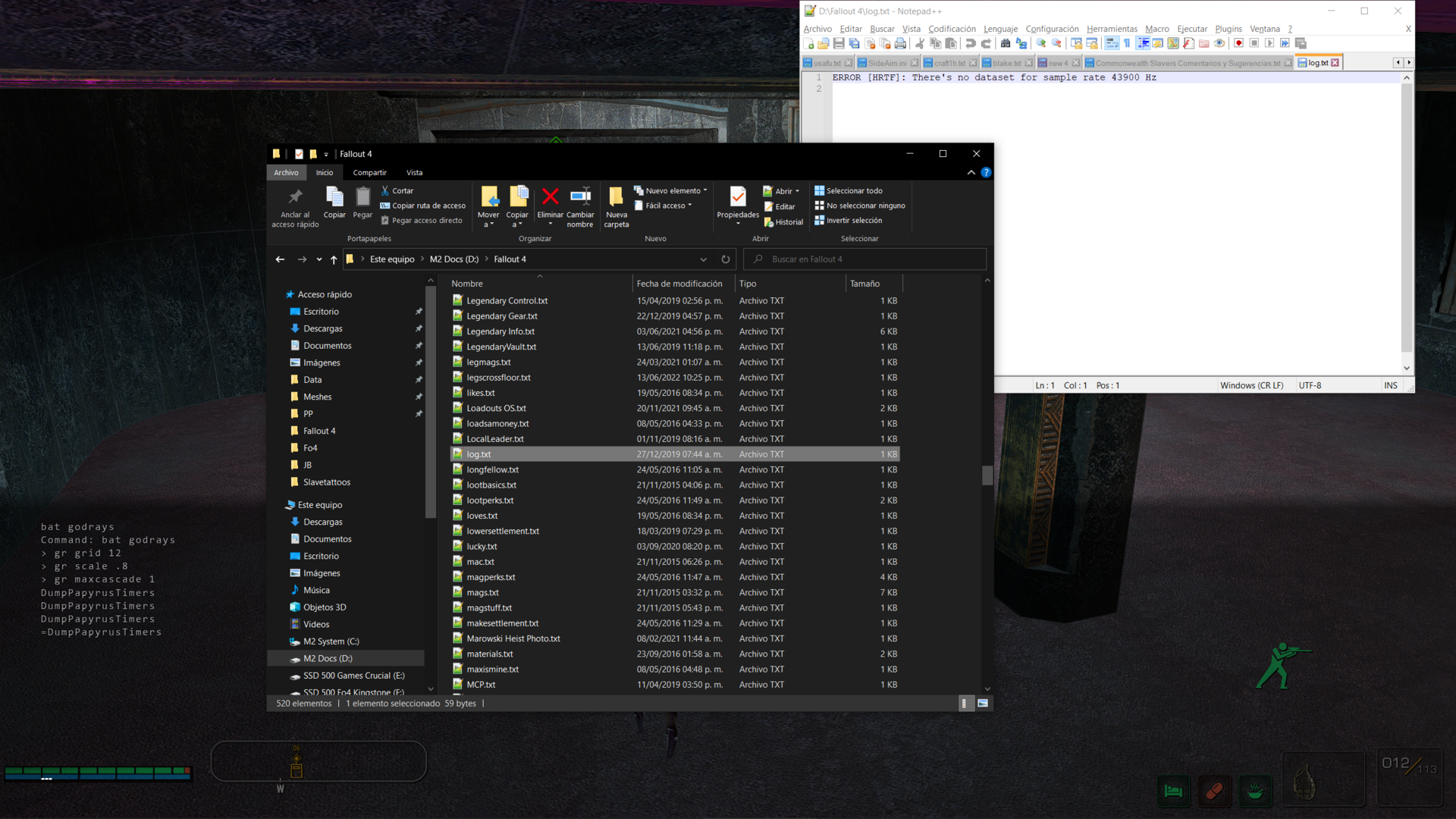The image size is (1456, 819).
Task: Switch to Compartir ribbon tab
Action: (369, 173)
